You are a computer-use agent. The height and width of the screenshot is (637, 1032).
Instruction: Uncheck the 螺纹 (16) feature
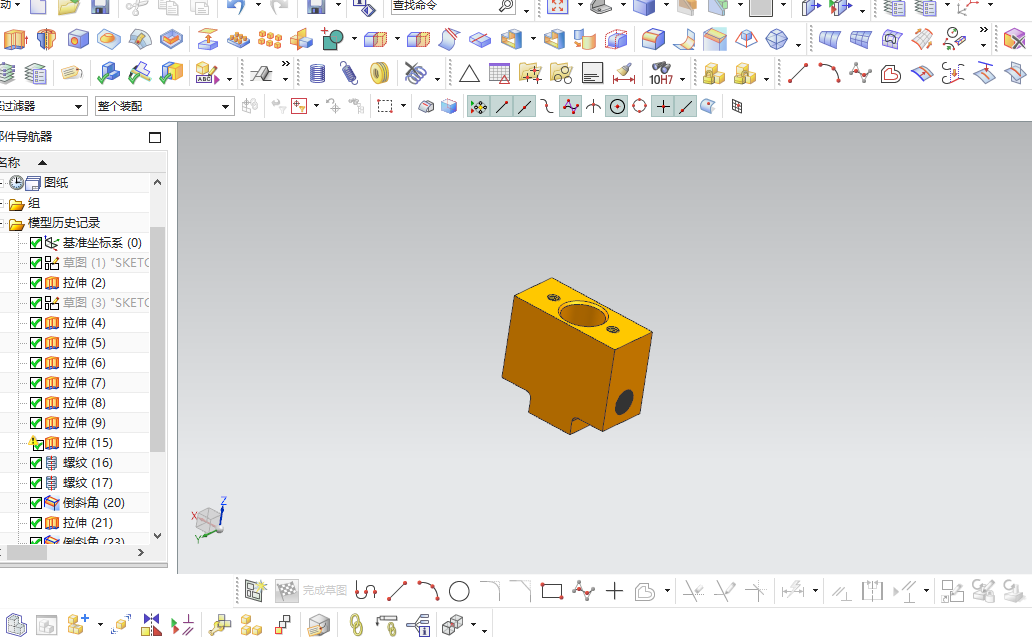(36, 463)
